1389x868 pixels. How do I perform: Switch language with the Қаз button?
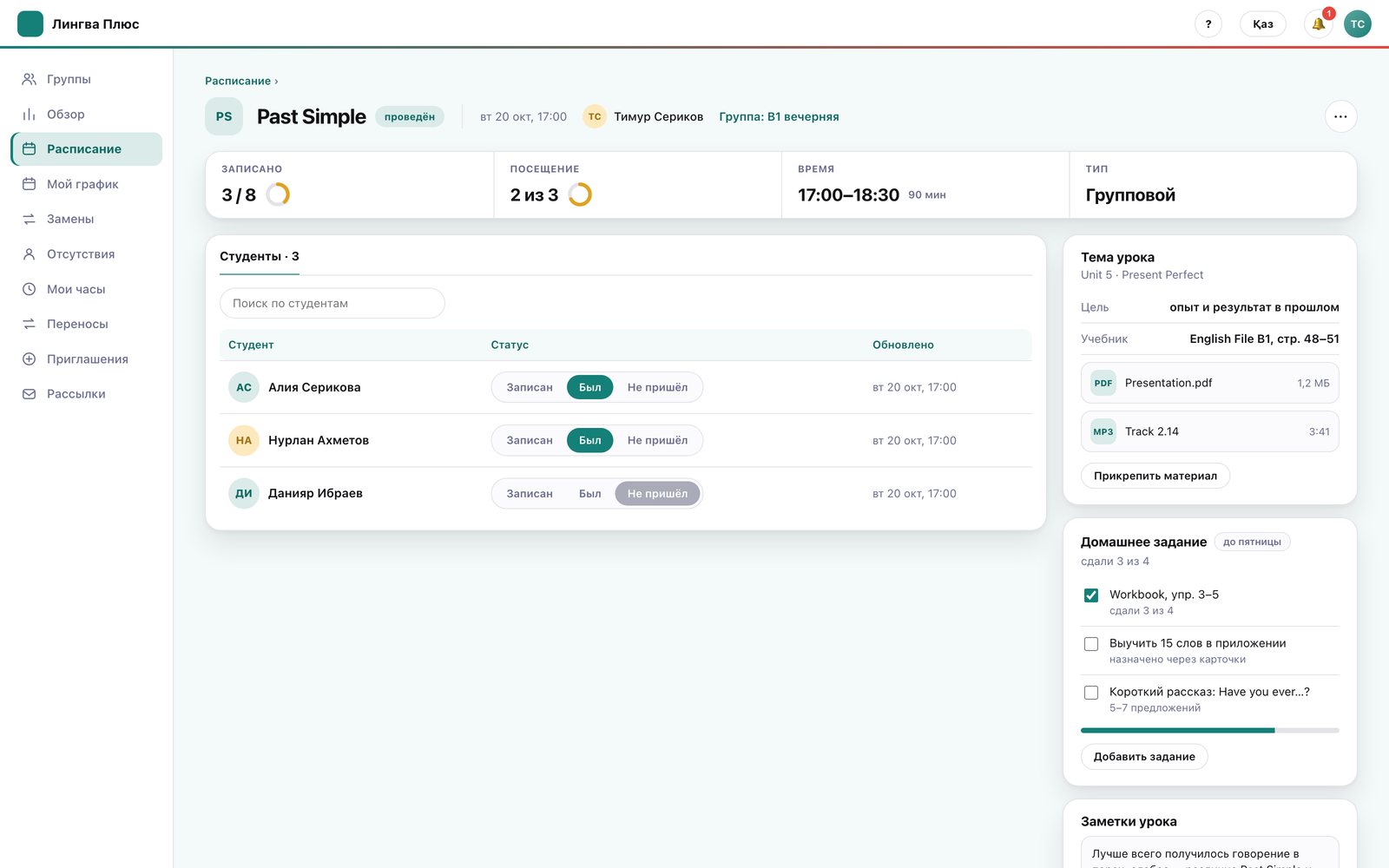pyautogui.click(x=1263, y=24)
